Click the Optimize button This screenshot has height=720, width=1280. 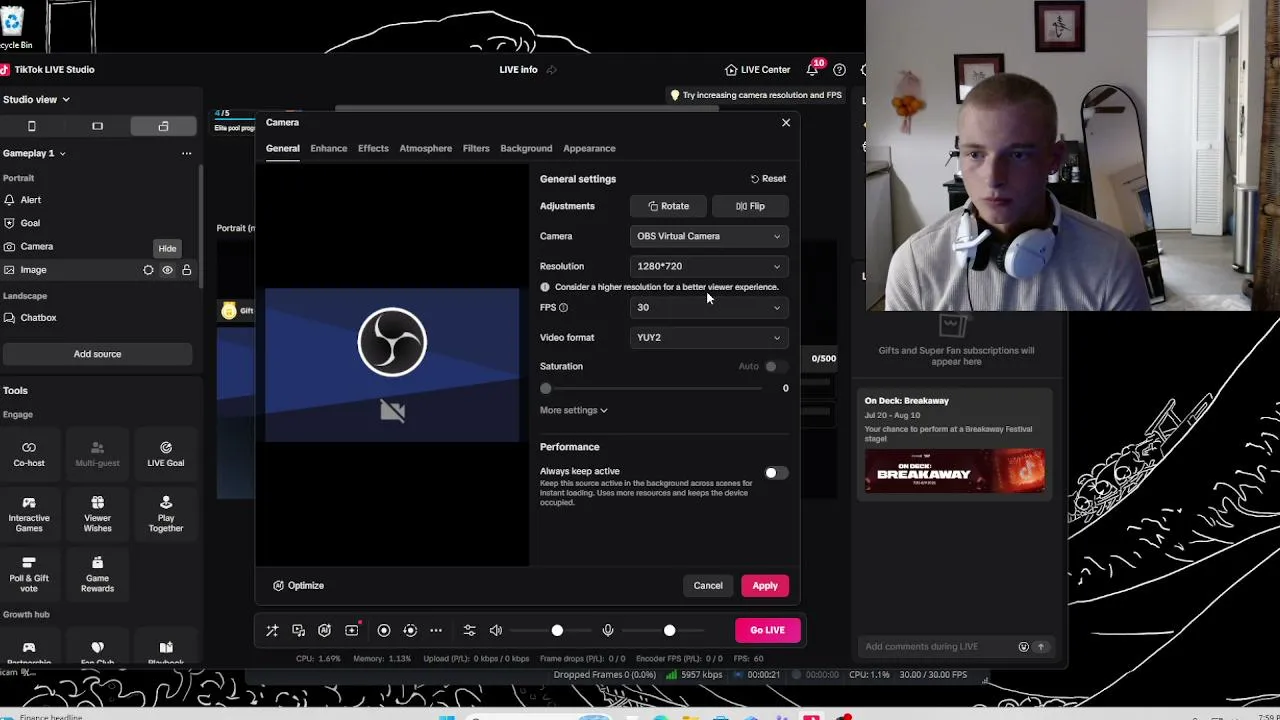(298, 586)
